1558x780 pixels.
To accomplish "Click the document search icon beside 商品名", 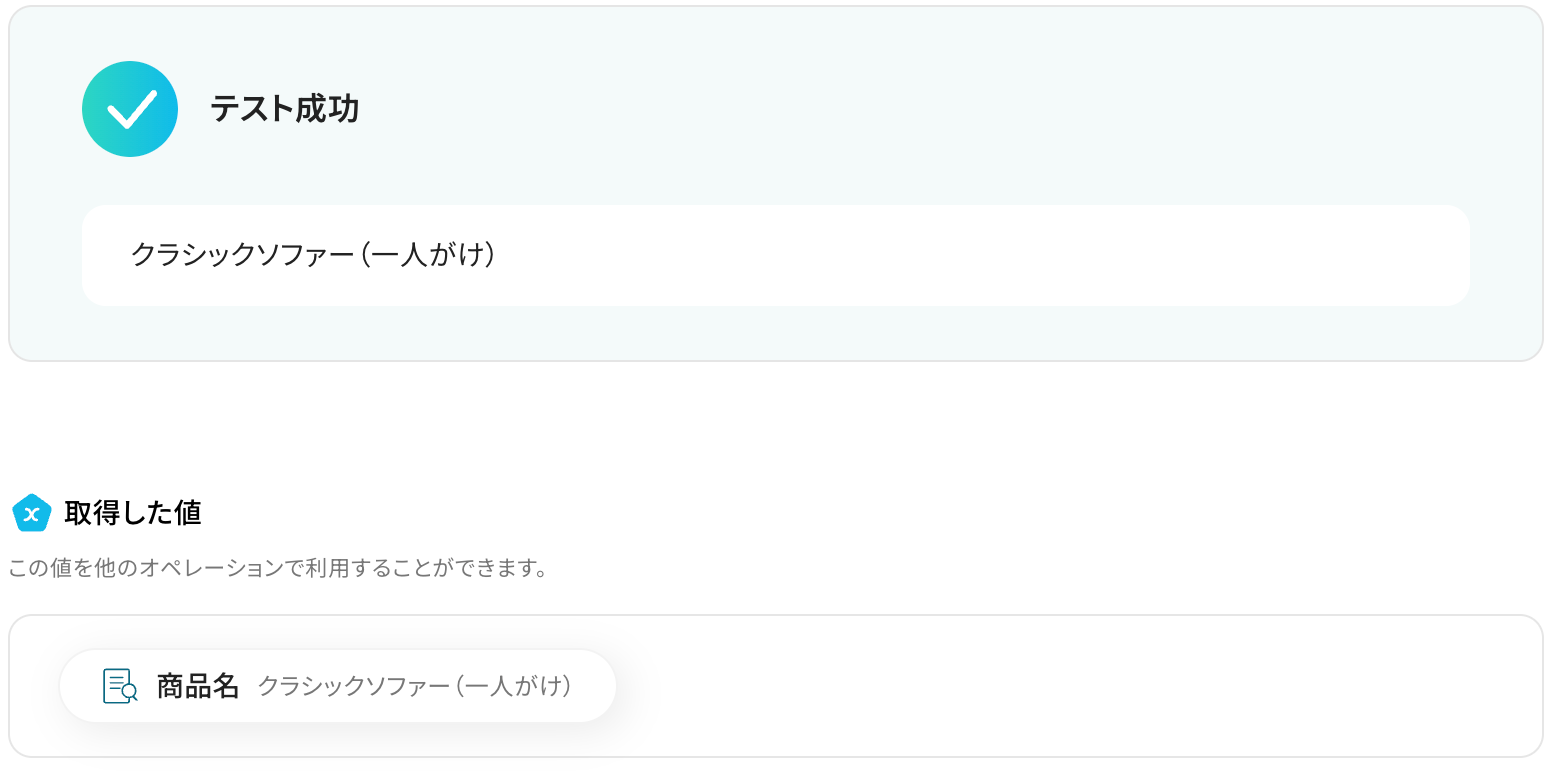I will pyautogui.click(x=120, y=686).
